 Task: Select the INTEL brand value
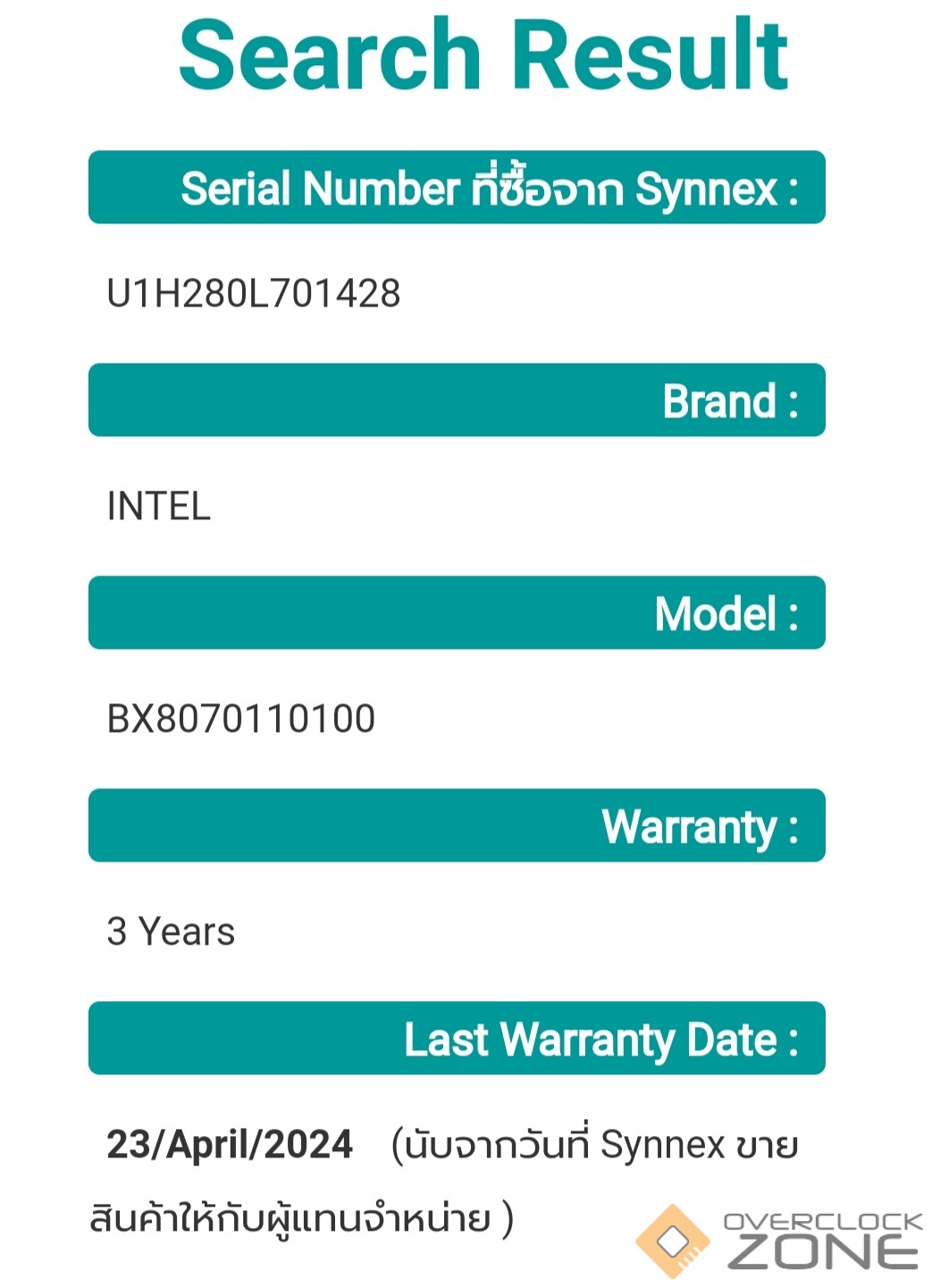pos(158,507)
